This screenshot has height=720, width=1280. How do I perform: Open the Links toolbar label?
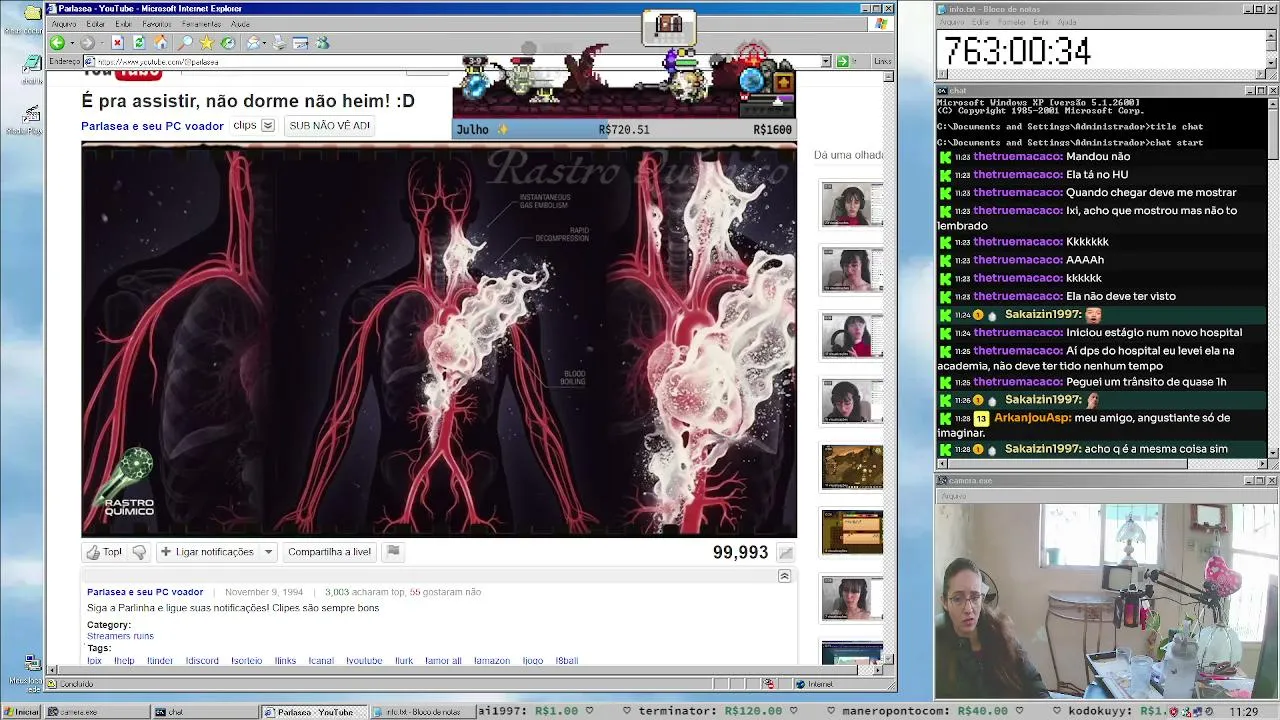[x=882, y=61]
